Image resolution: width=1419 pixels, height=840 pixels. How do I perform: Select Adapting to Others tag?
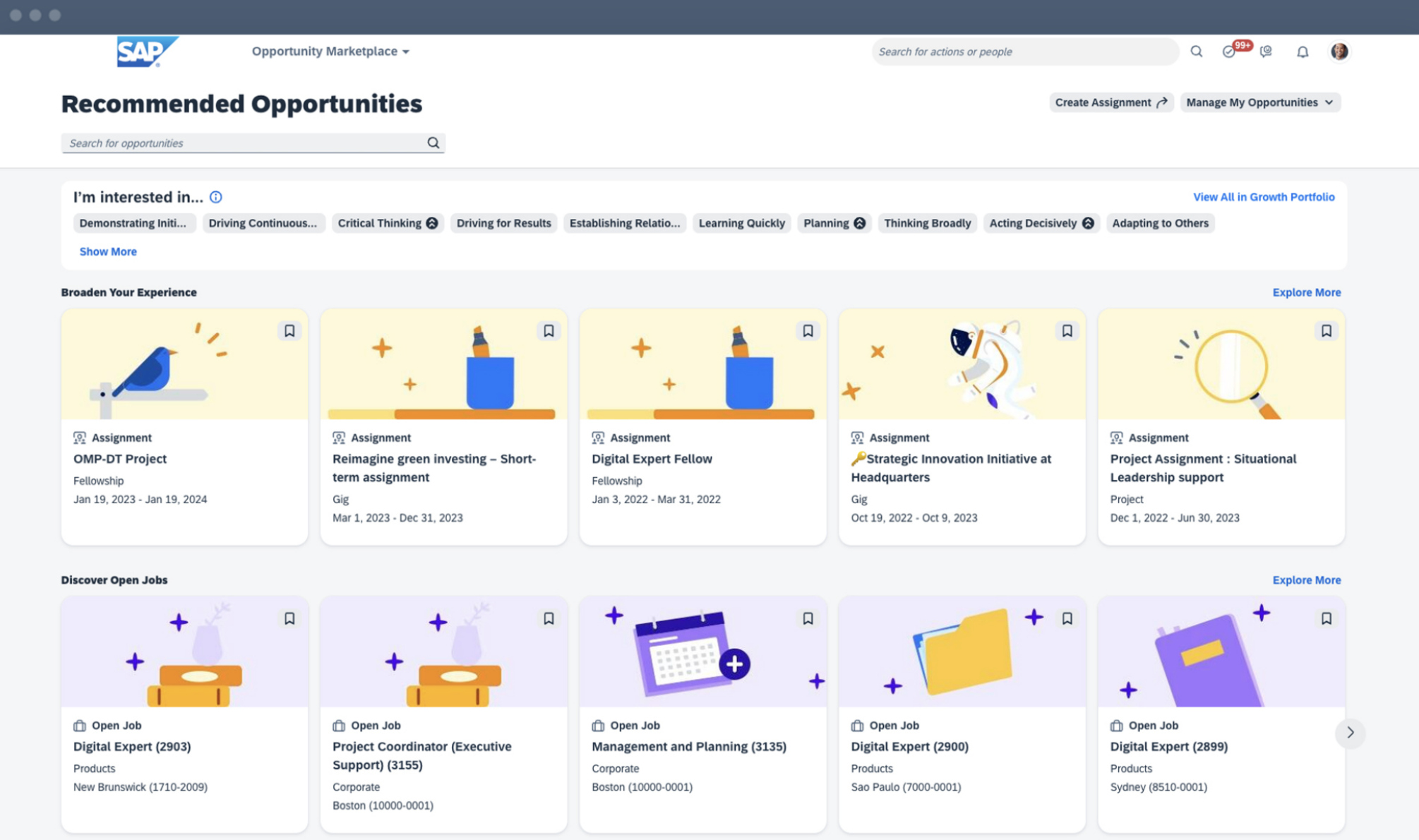click(1160, 223)
